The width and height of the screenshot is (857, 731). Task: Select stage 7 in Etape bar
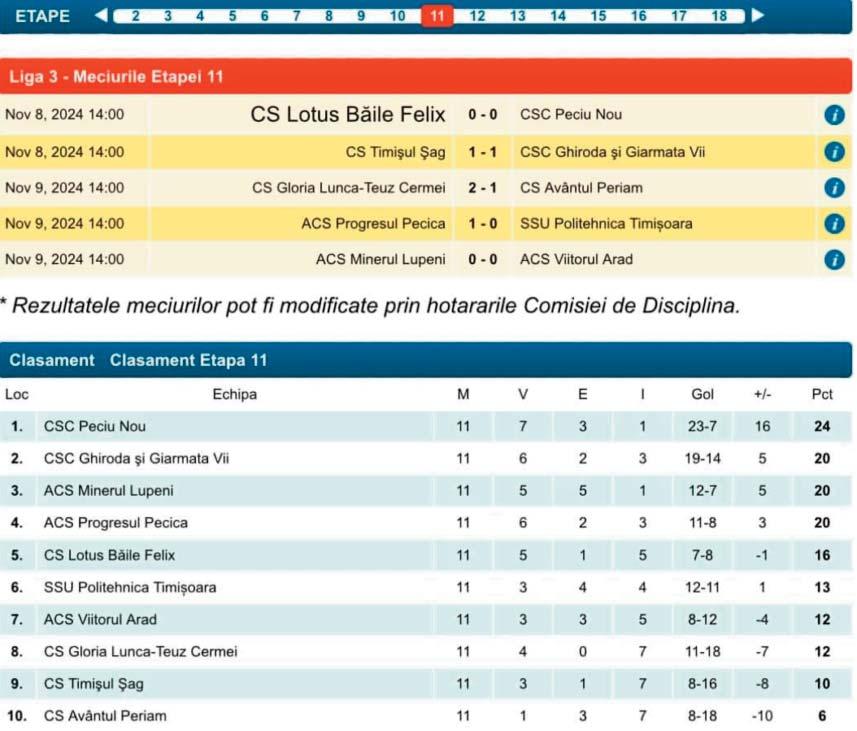(x=297, y=16)
